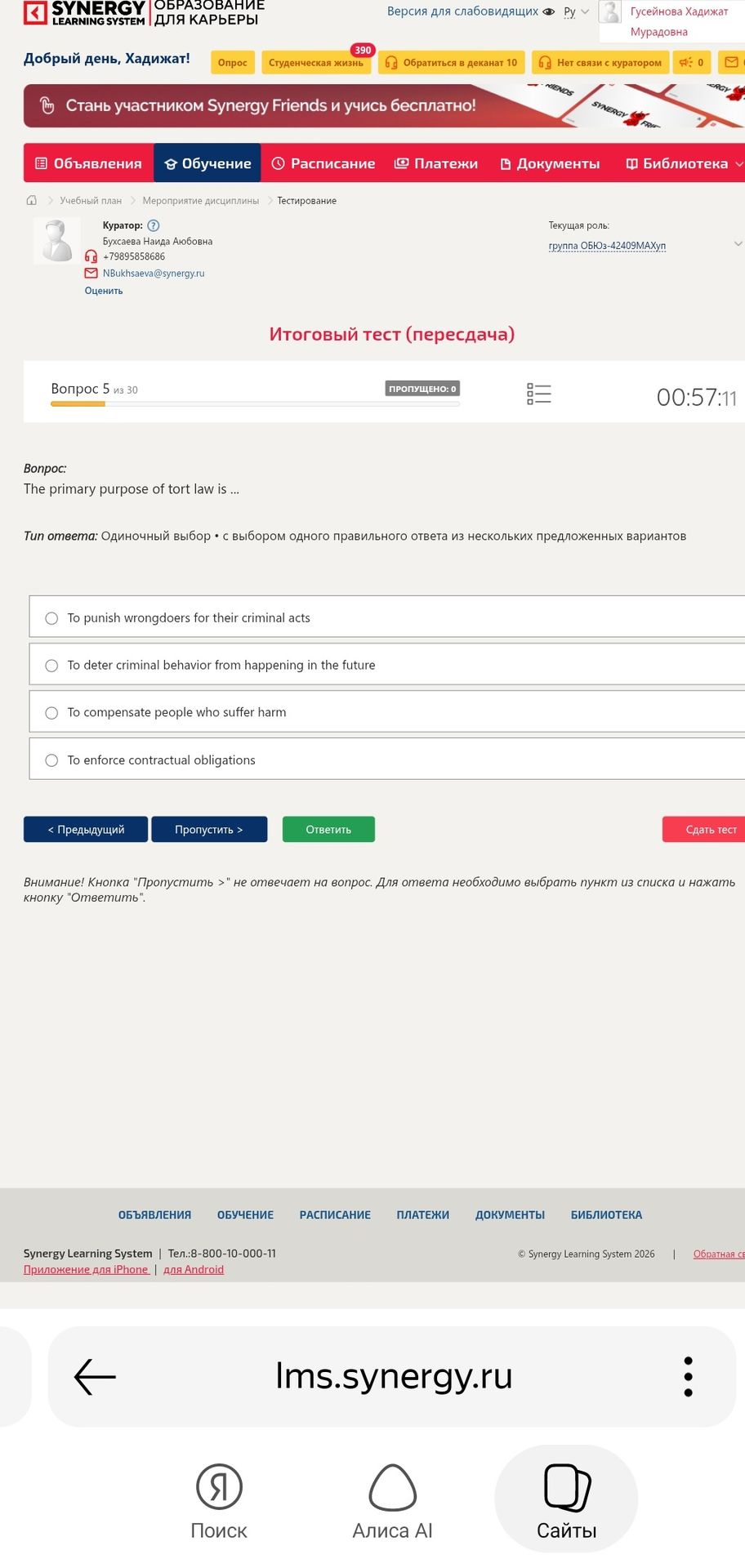The width and height of the screenshot is (745, 1568).
Task: Click the green Ответить button
Action: tap(328, 829)
